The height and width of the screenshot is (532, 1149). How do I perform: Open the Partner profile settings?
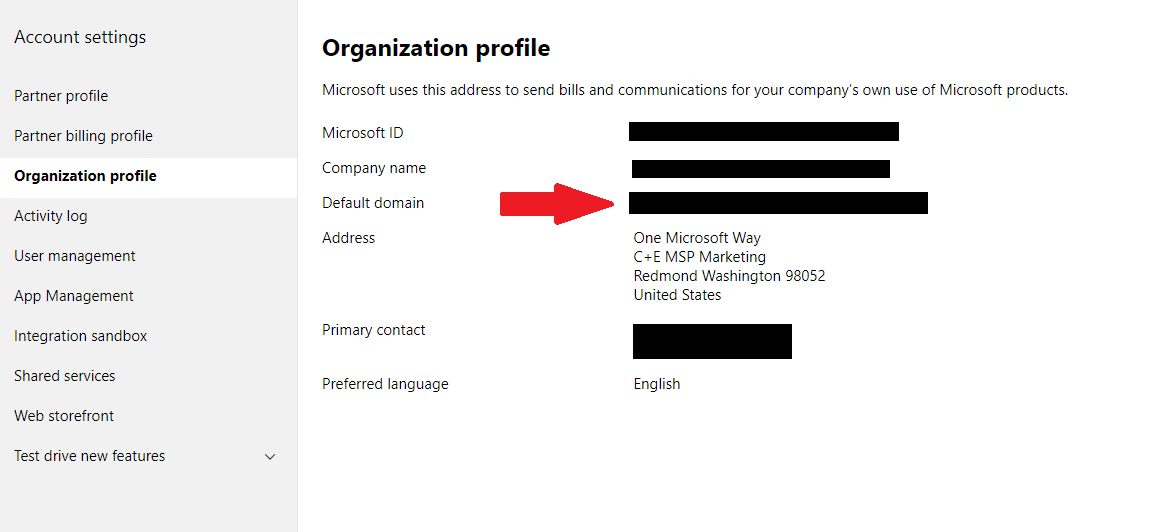coord(61,96)
